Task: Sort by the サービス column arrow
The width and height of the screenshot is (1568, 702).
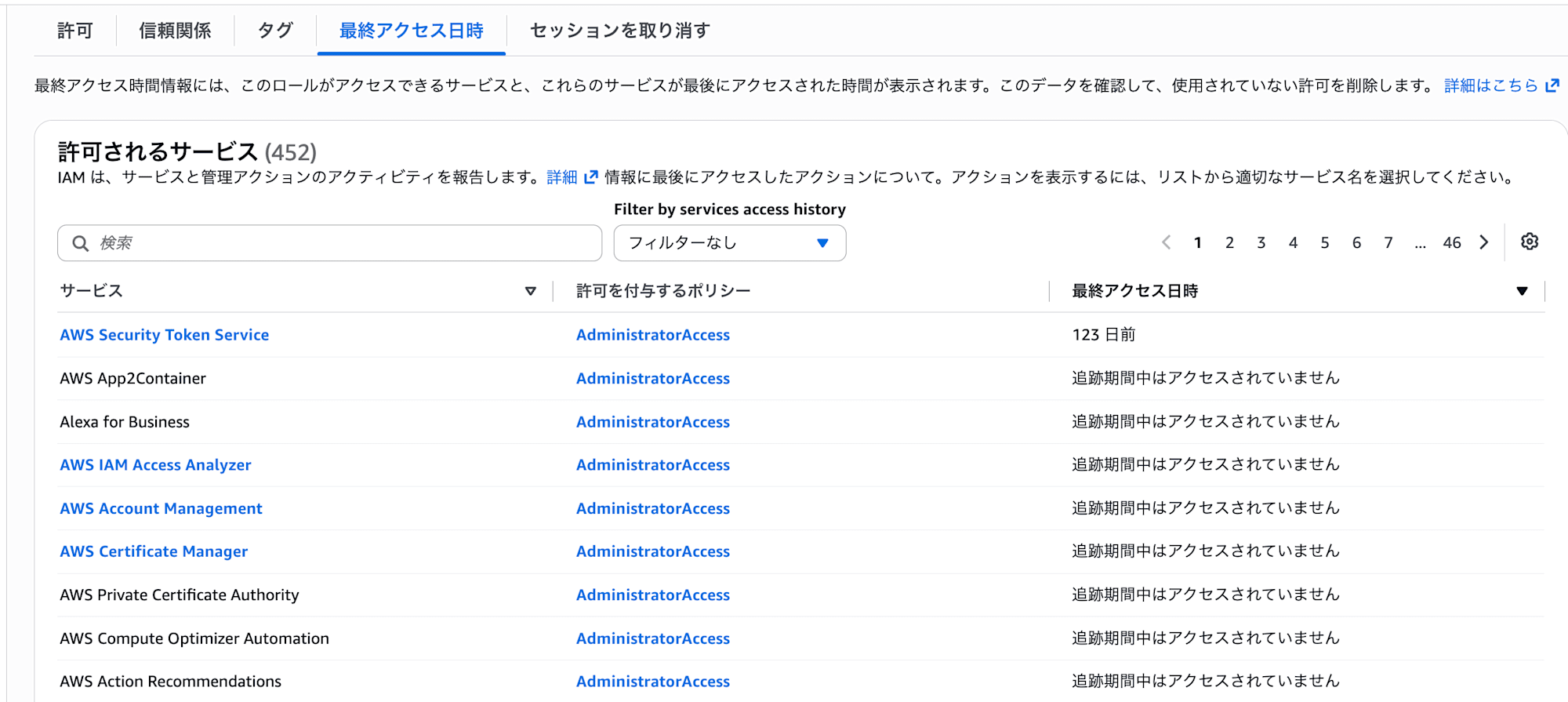Action: tap(530, 291)
